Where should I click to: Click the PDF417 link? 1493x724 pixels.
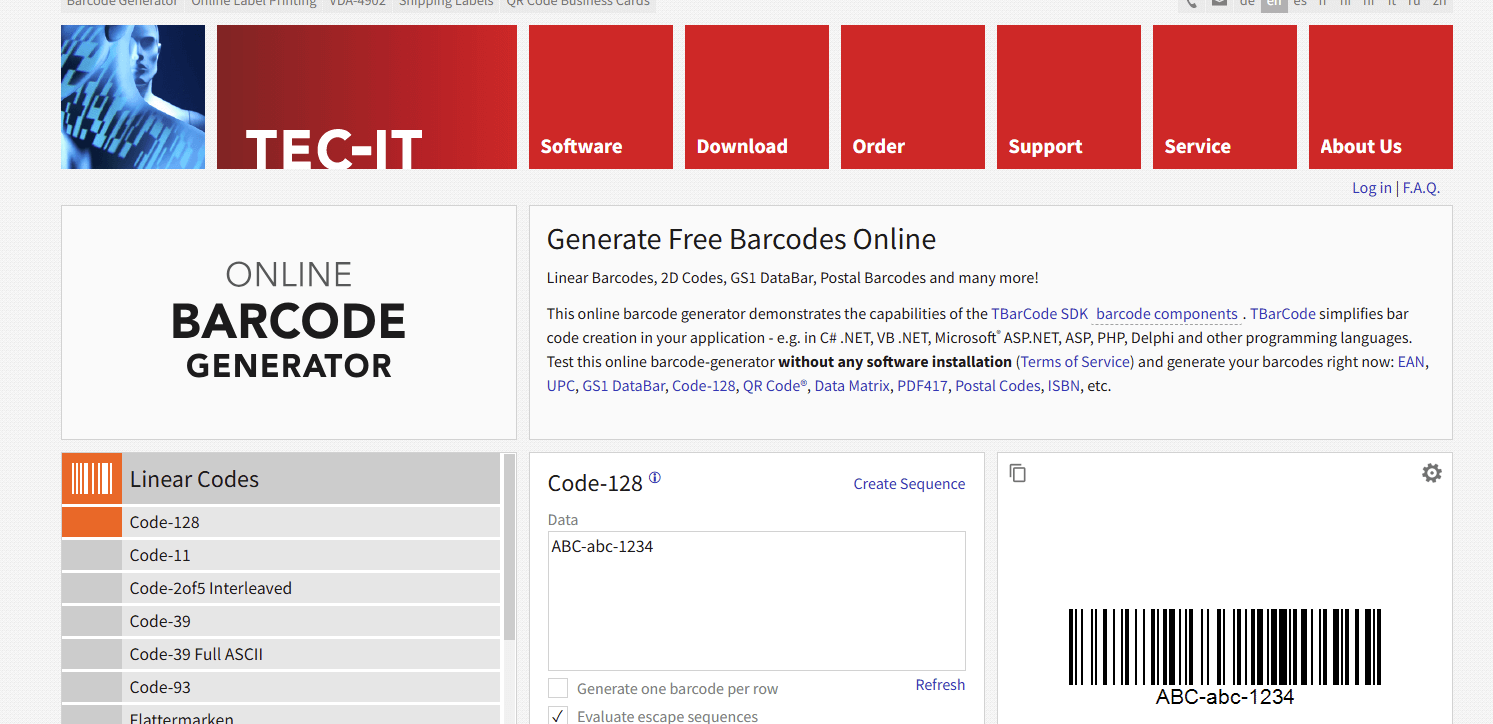click(922, 386)
